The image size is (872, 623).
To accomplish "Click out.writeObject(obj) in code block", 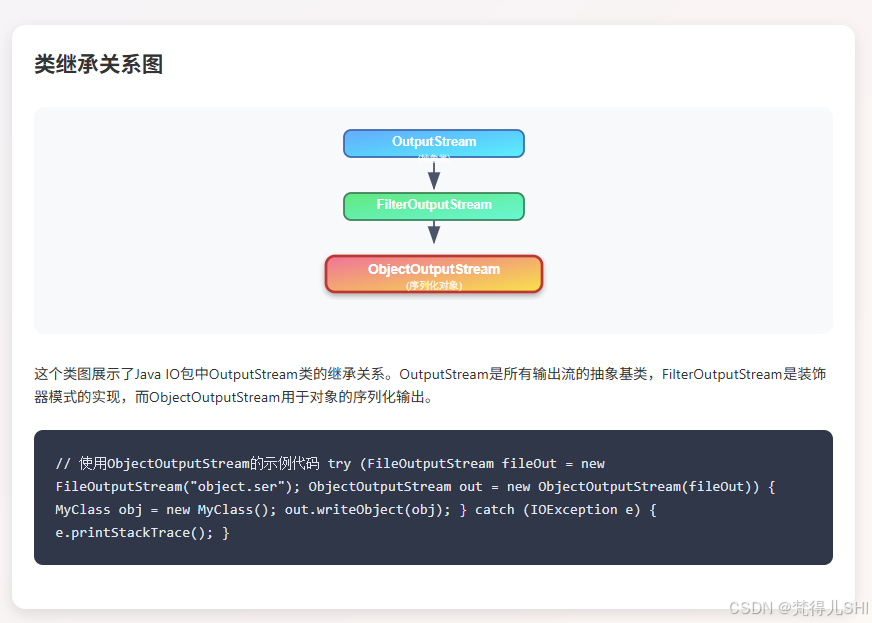I will coord(365,510).
